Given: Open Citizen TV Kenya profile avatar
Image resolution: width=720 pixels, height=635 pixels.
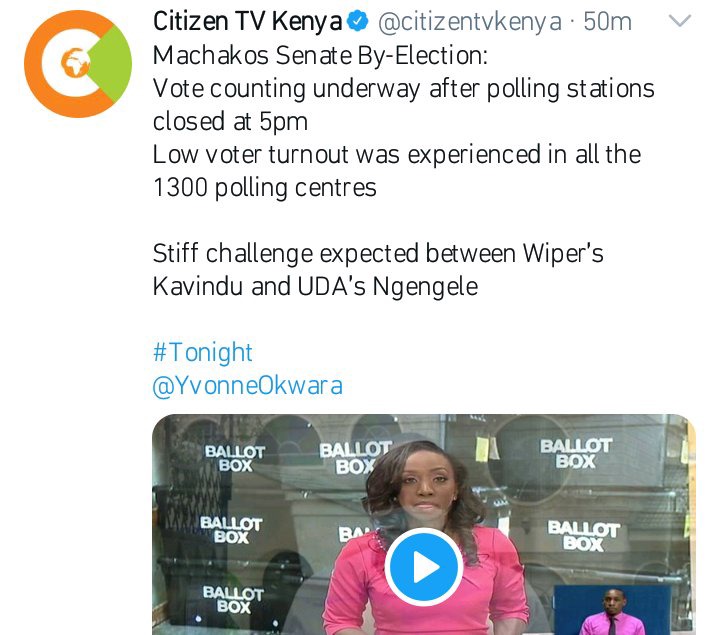Looking at the screenshot, I should pos(78,64).
